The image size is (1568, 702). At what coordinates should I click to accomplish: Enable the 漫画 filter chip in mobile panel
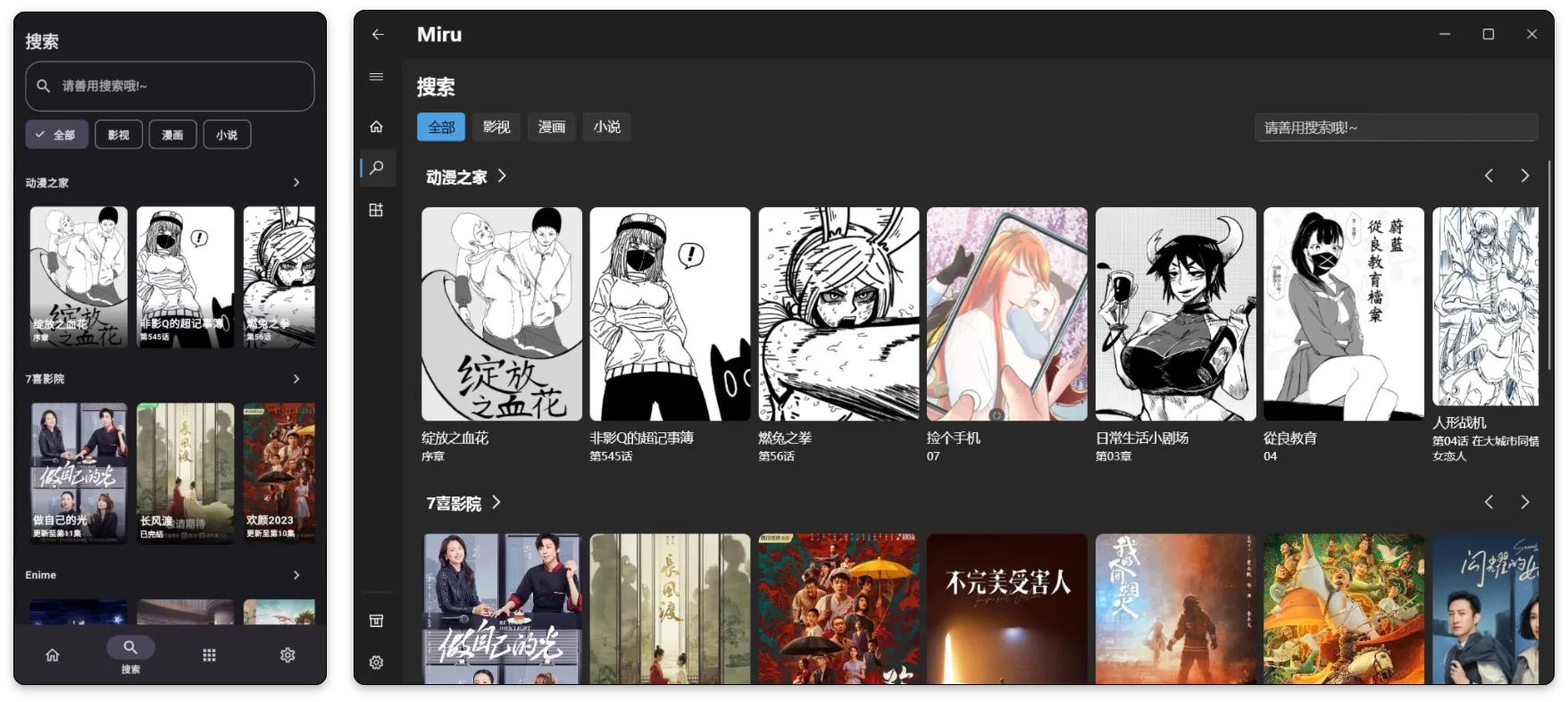pos(172,135)
